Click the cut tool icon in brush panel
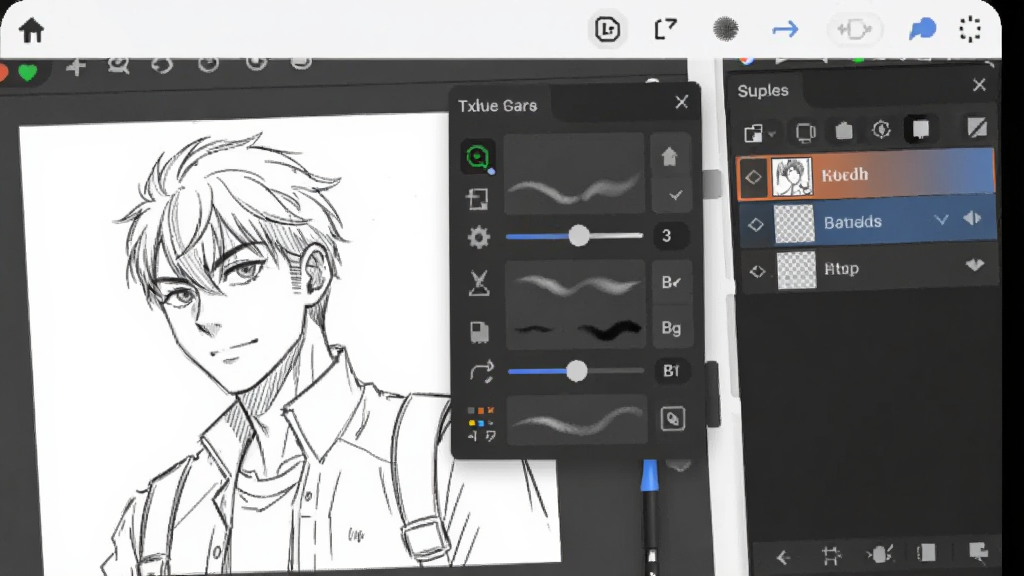Image resolution: width=1024 pixels, height=576 pixels. click(x=479, y=283)
